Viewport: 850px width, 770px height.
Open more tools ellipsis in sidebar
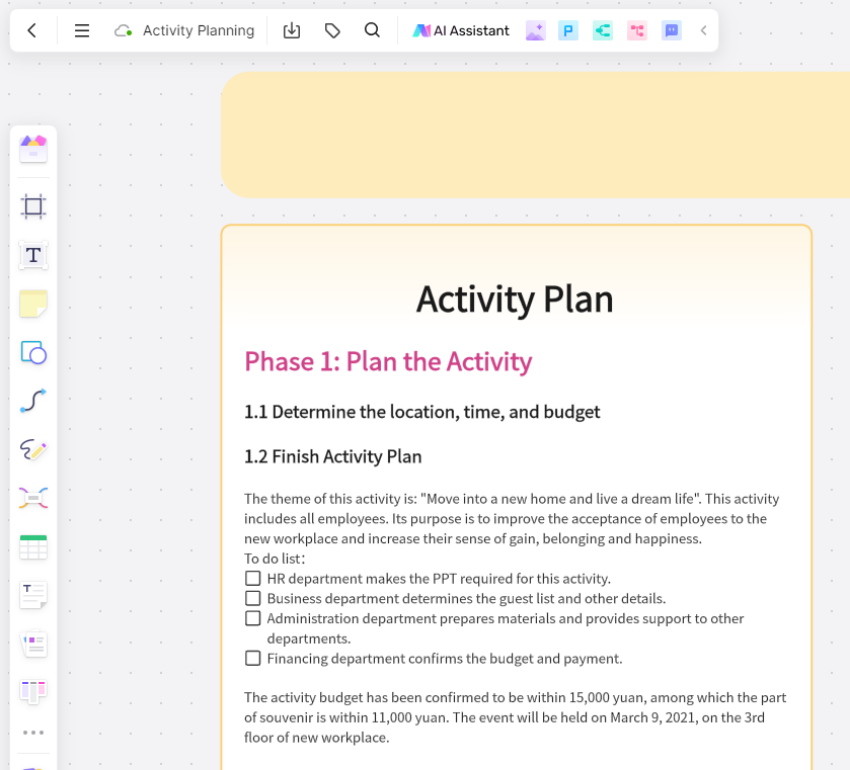(34, 733)
